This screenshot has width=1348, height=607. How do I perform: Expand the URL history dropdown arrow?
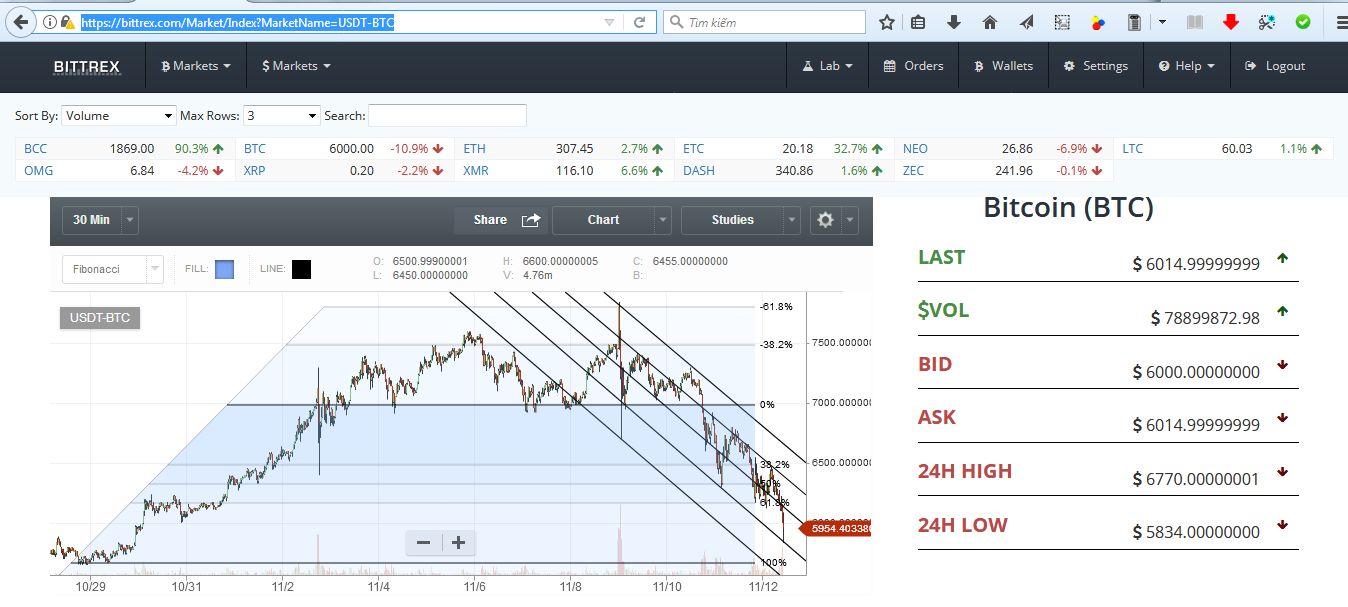(x=610, y=22)
